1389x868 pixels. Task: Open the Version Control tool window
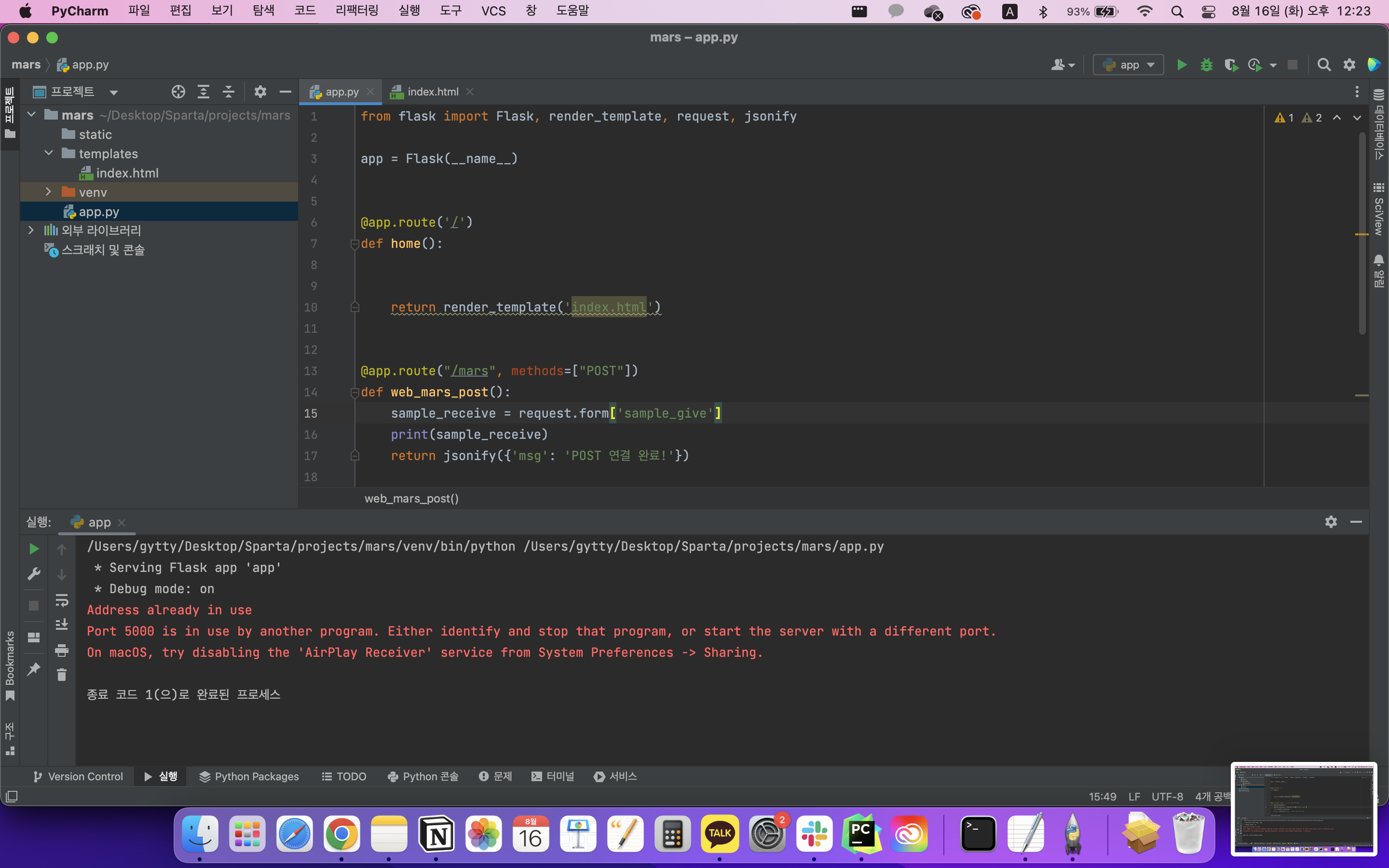78,777
